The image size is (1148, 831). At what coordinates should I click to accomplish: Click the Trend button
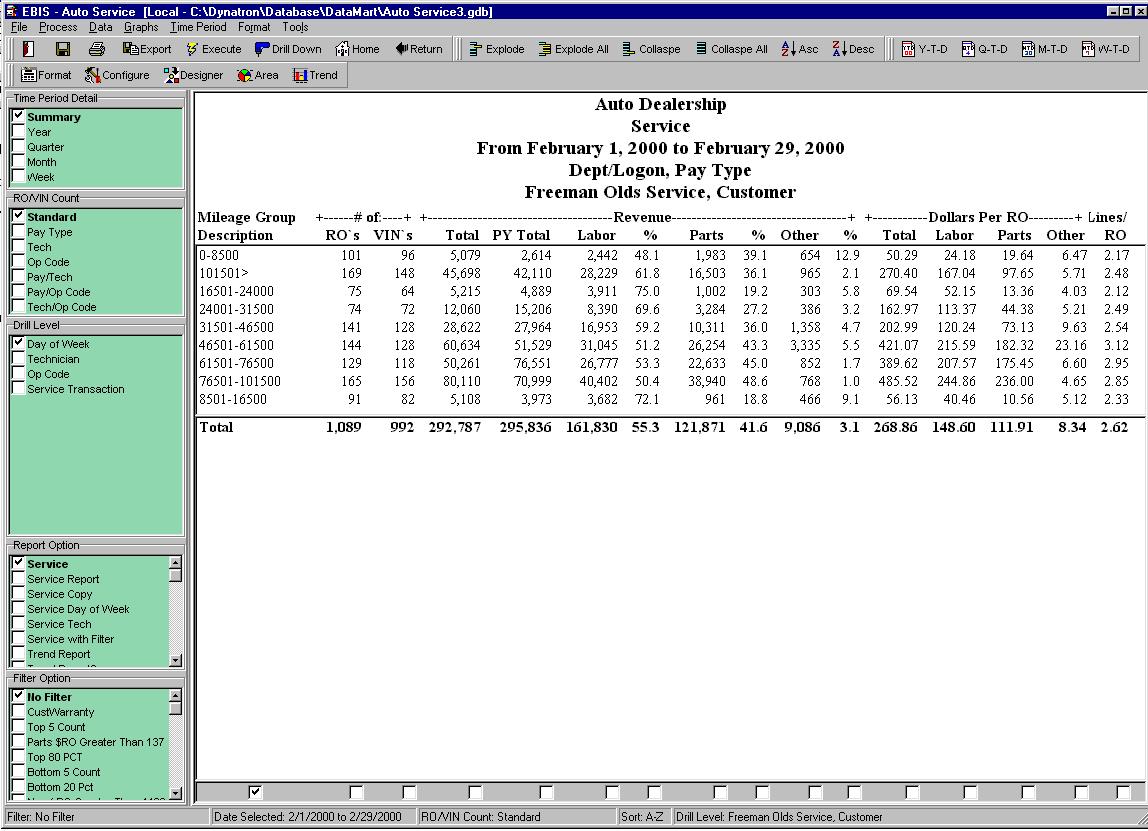tap(315, 75)
